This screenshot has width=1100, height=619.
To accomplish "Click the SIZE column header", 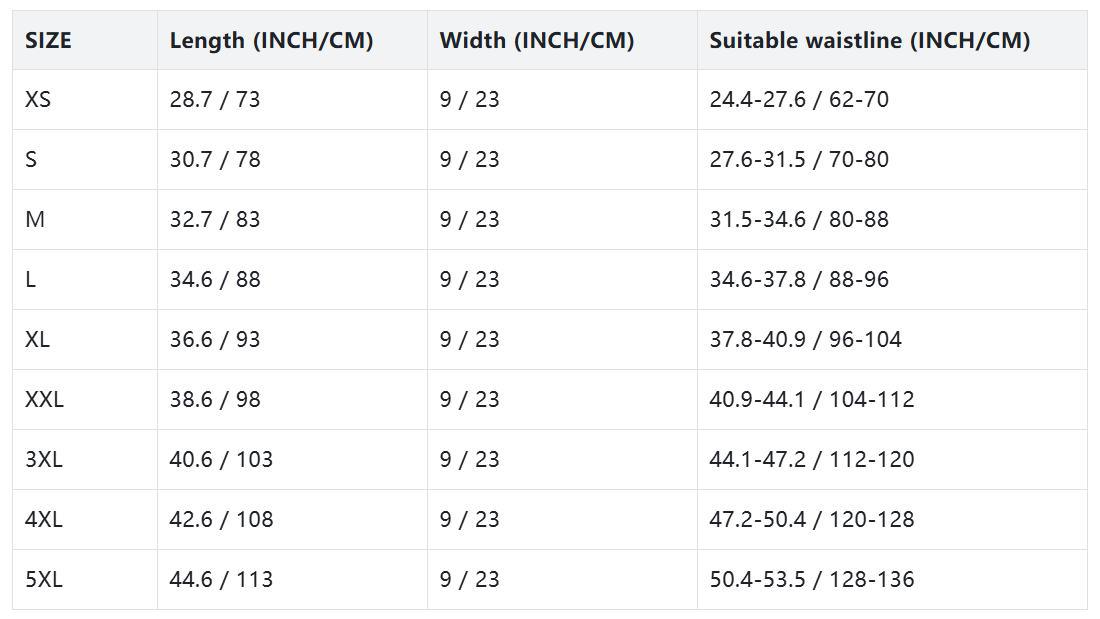I will click(48, 41).
